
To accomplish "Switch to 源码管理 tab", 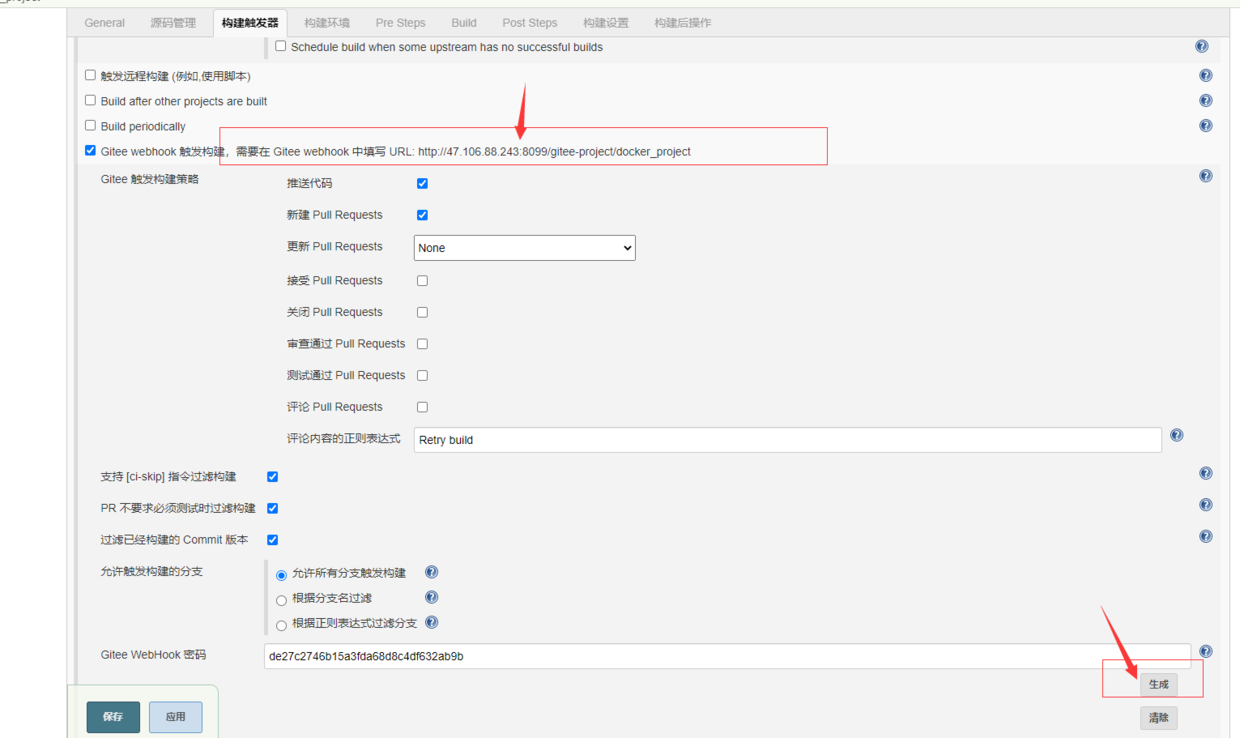I will (x=173, y=23).
